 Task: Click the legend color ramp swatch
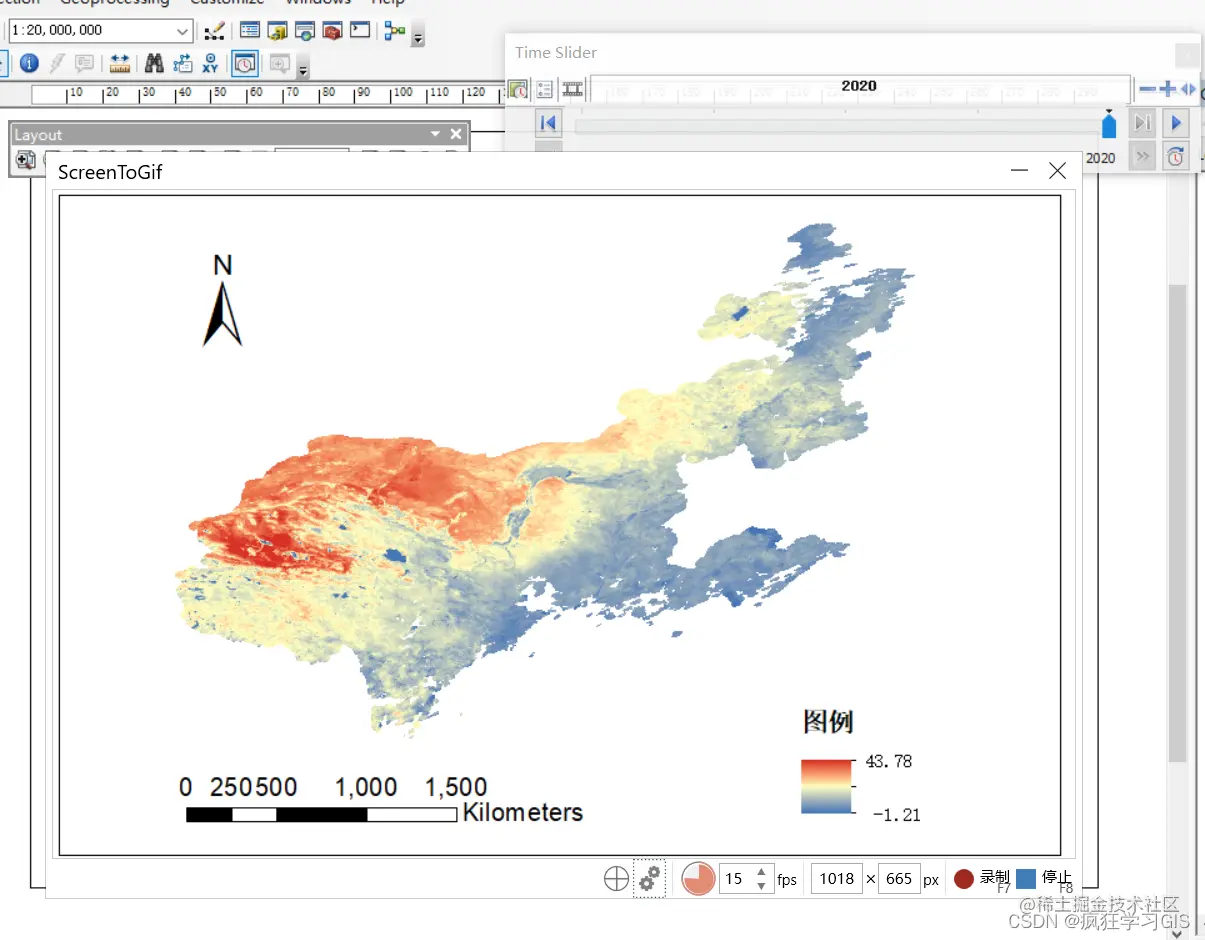(x=826, y=787)
